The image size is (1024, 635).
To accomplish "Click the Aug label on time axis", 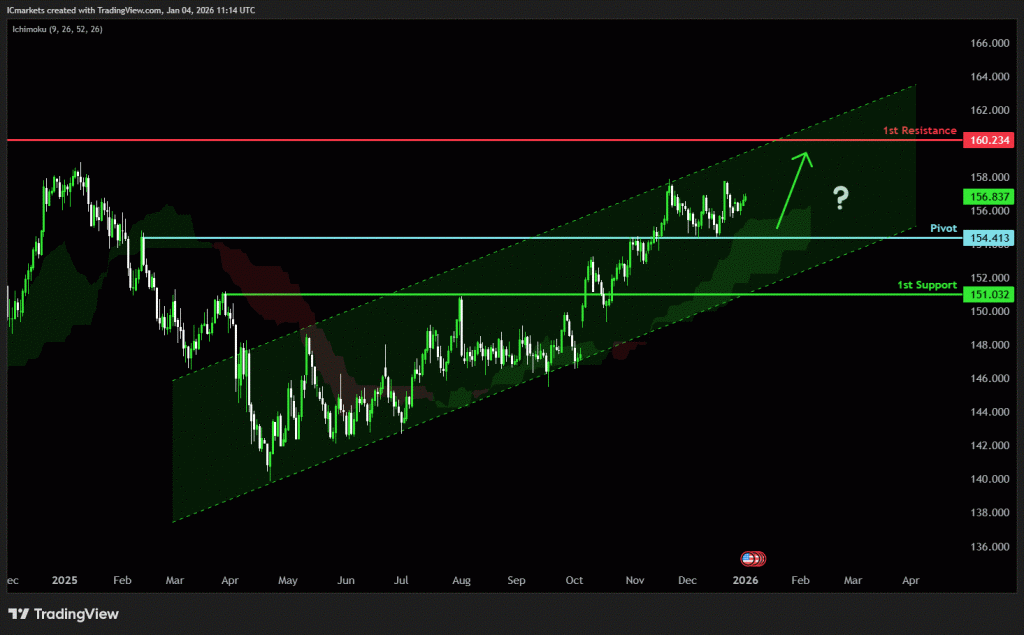I will click(x=461, y=579).
